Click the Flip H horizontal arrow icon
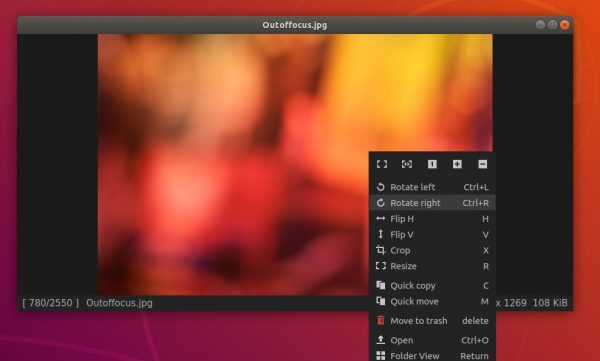Image resolution: width=600 pixels, height=361 pixels. (x=380, y=219)
